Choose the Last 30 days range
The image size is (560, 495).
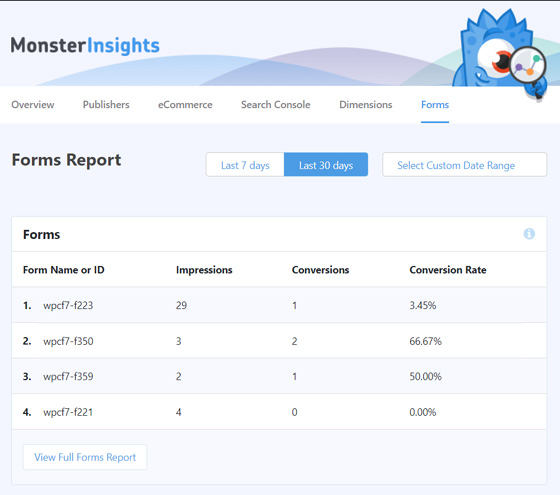pyautogui.click(x=326, y=165)
